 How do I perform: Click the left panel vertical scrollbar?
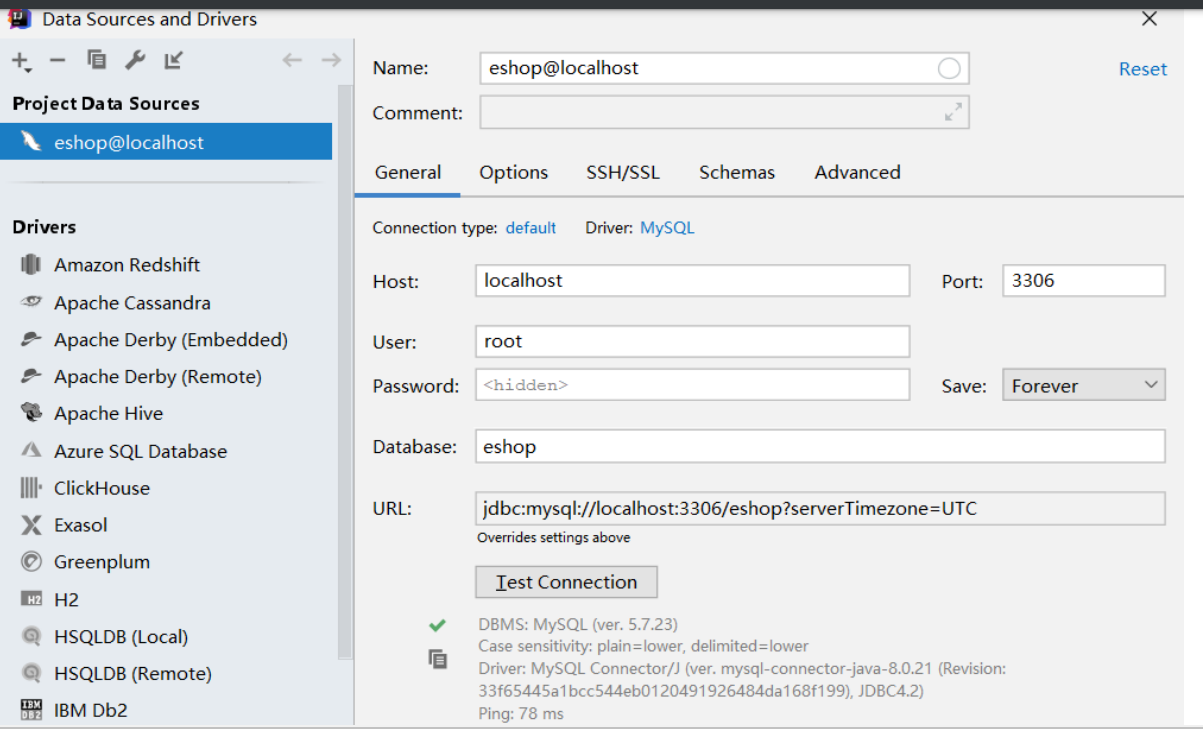click(x=345, y=370)
